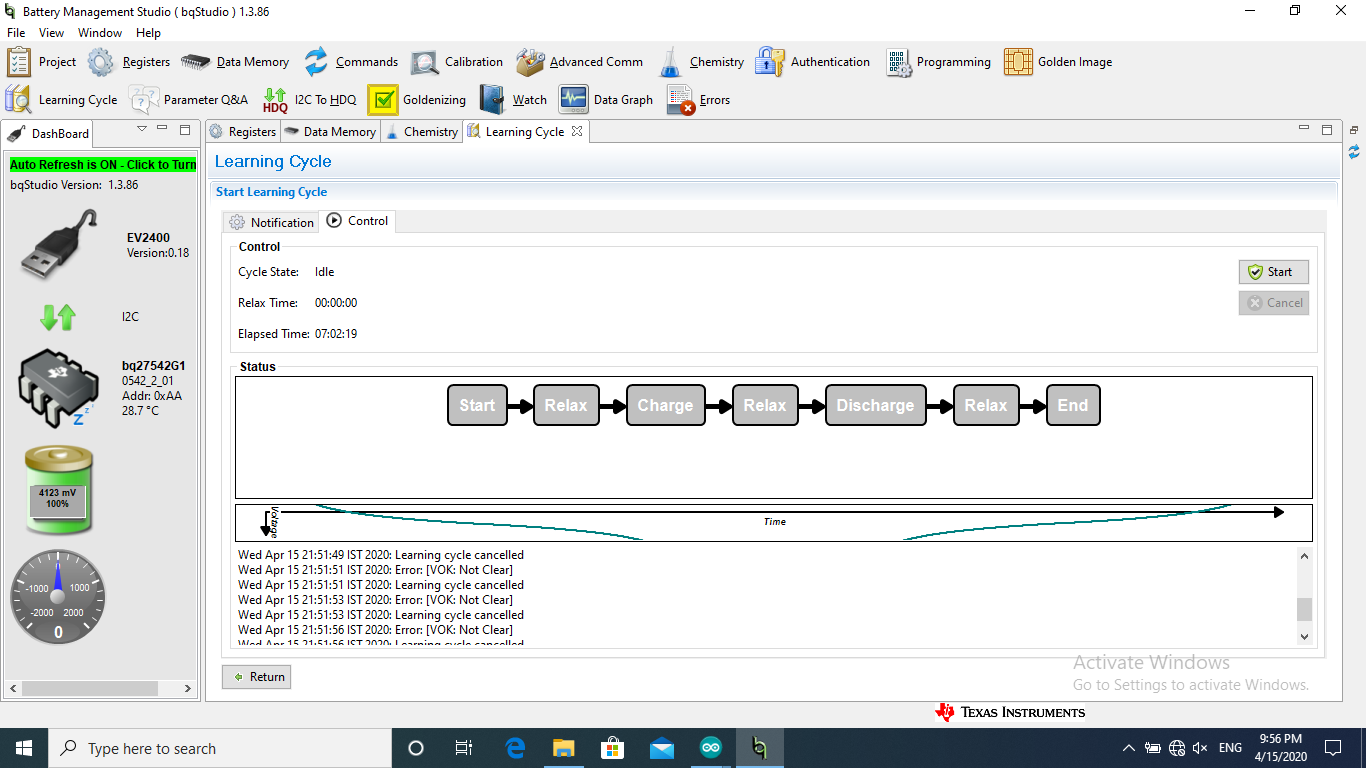Open File Explorer from taskbar
The image size is (1366, 768).
(564, 748)
